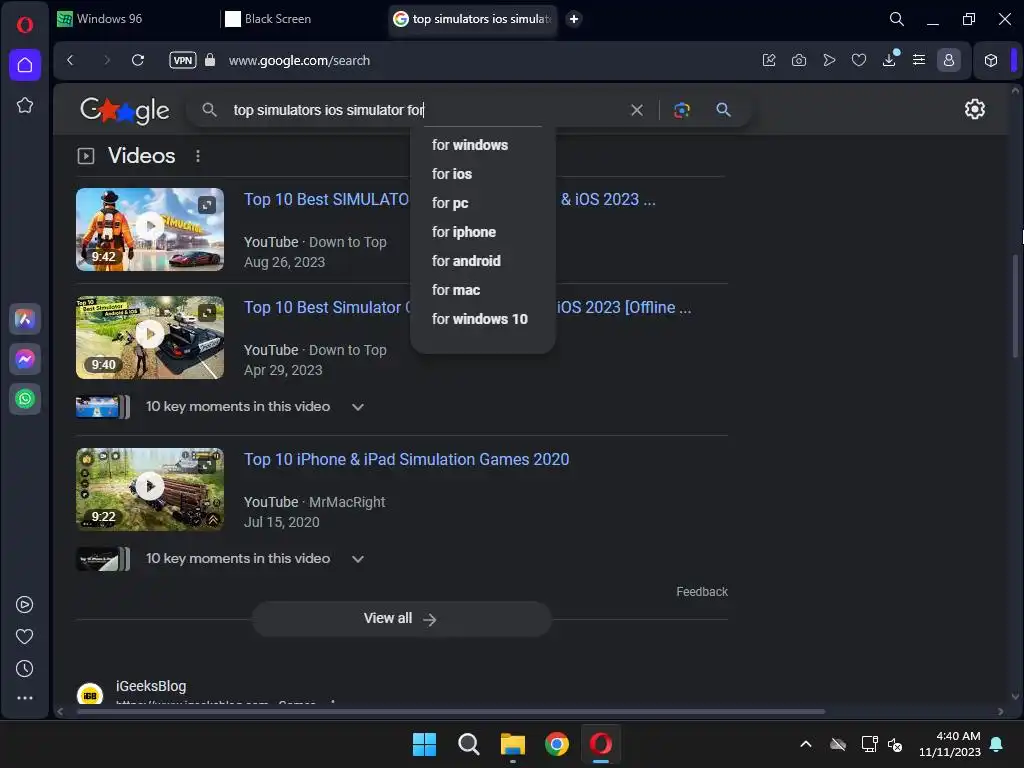Screen dimensions: 1024x768
Task: Open the iGeeksBlog result
Action: (151, 686)
